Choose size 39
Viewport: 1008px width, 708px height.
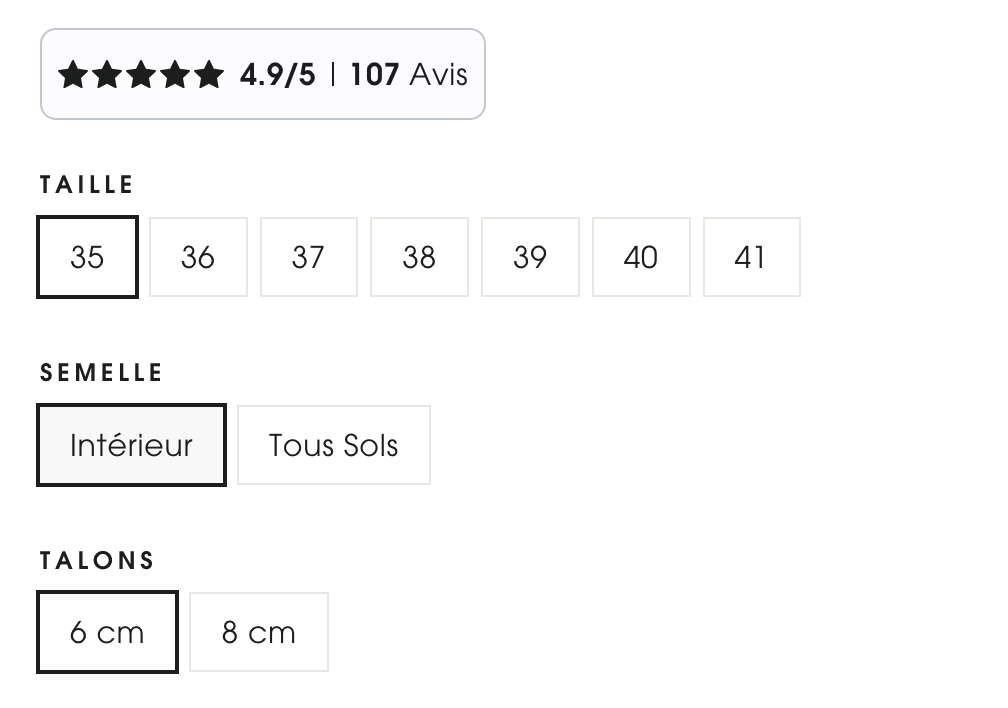pos(530,258)
